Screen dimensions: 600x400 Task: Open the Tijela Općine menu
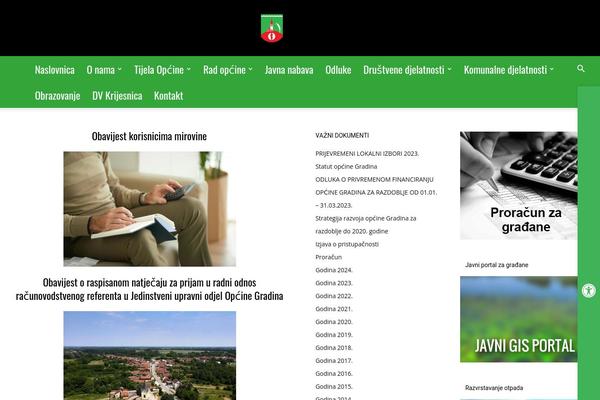click(x=159, y=70)
